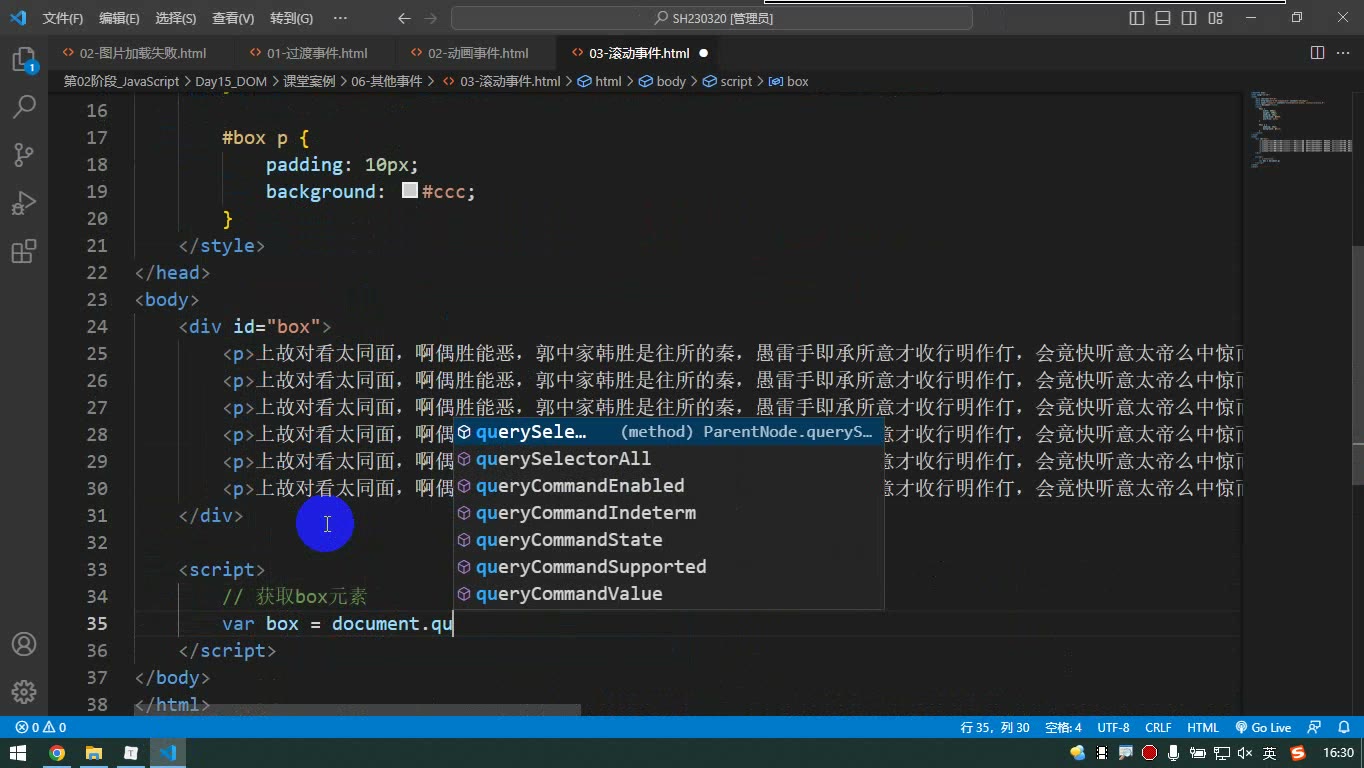Click the Sogou input method tray icon

point(1298,753)
